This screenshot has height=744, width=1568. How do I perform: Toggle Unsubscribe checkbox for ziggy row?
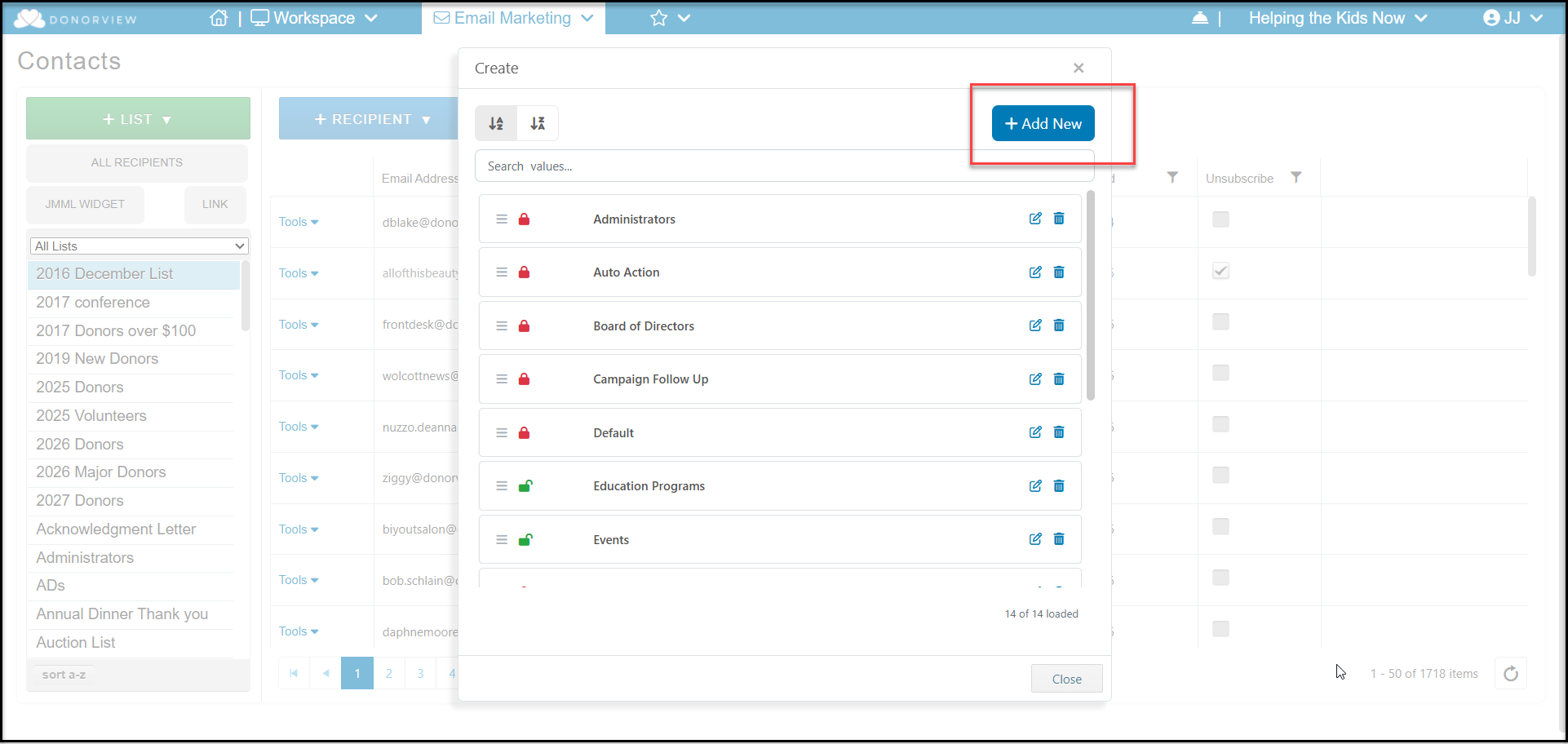click(x=1220, y=475)
